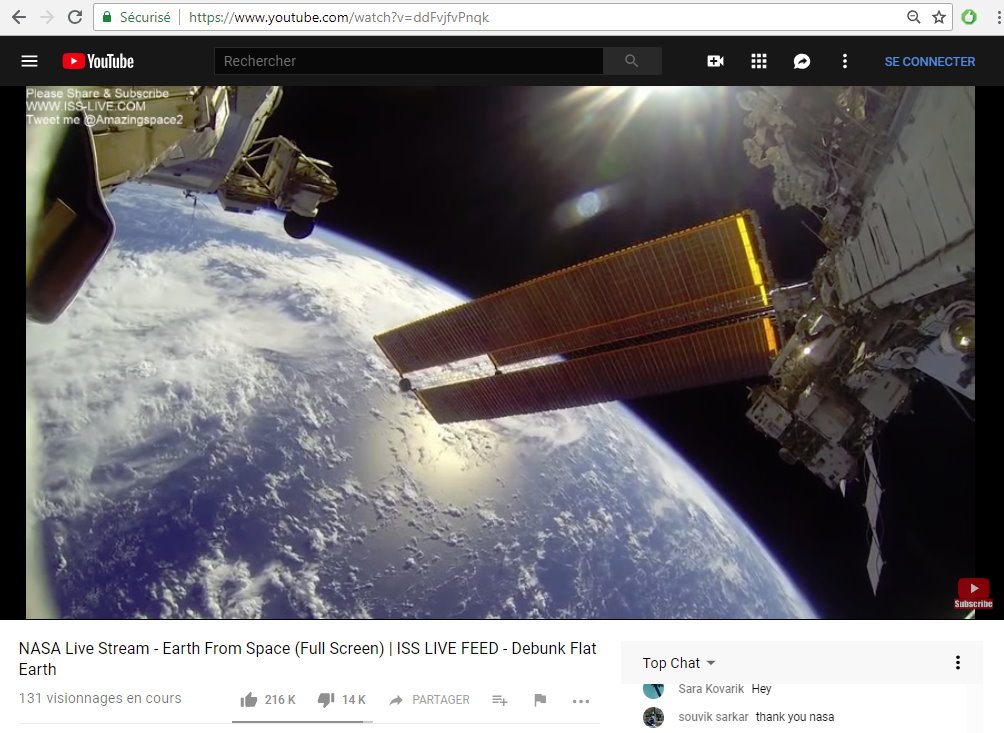Image resolution: width=1004 pixels, height=733 pixels.
Task: Open the messages share bubble icon
Action: 802,61
